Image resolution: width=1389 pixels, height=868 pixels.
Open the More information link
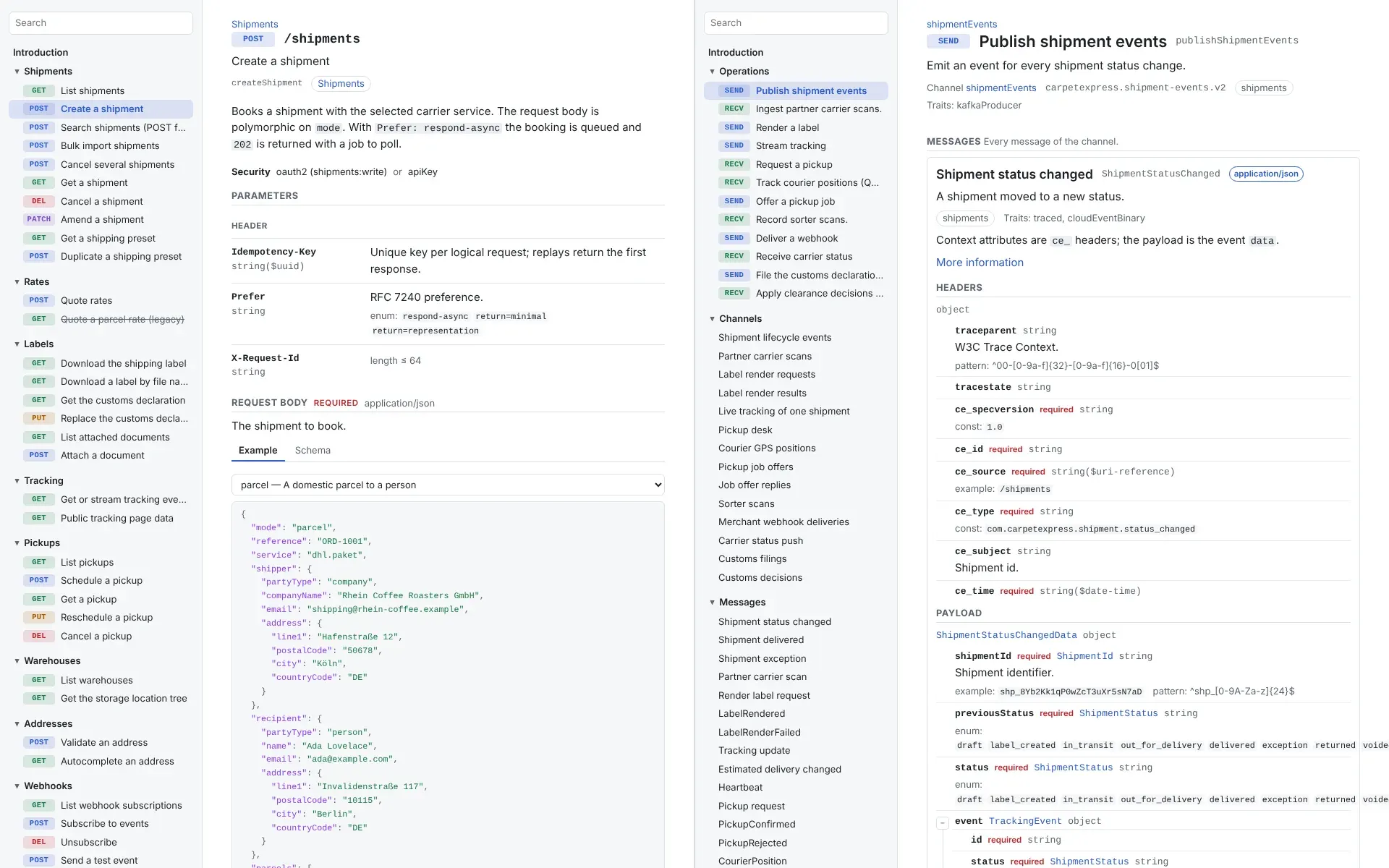click(980, 263)
